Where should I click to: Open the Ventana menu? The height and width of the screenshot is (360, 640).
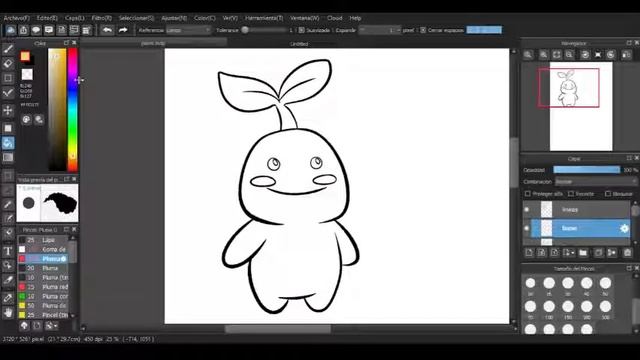[304, 18]
